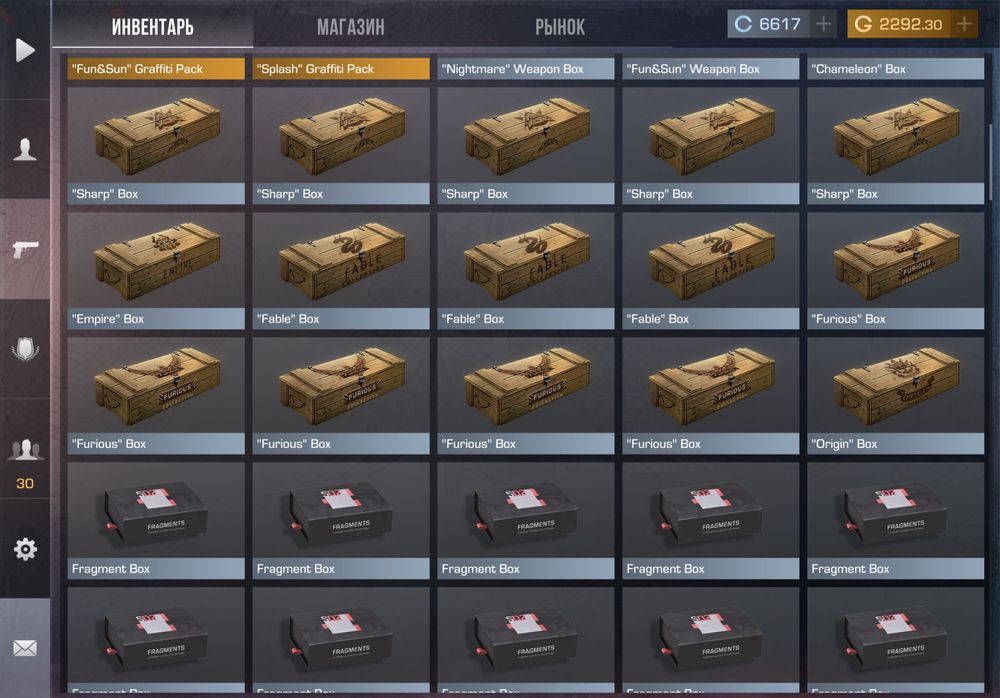Pick the "Chameleon" Box label
1000x698 pixels.
coord(895,69)
